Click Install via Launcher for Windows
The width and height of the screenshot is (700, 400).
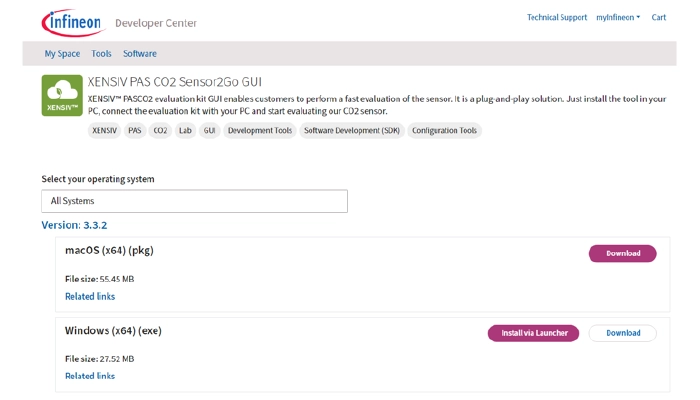coord(533,333)
